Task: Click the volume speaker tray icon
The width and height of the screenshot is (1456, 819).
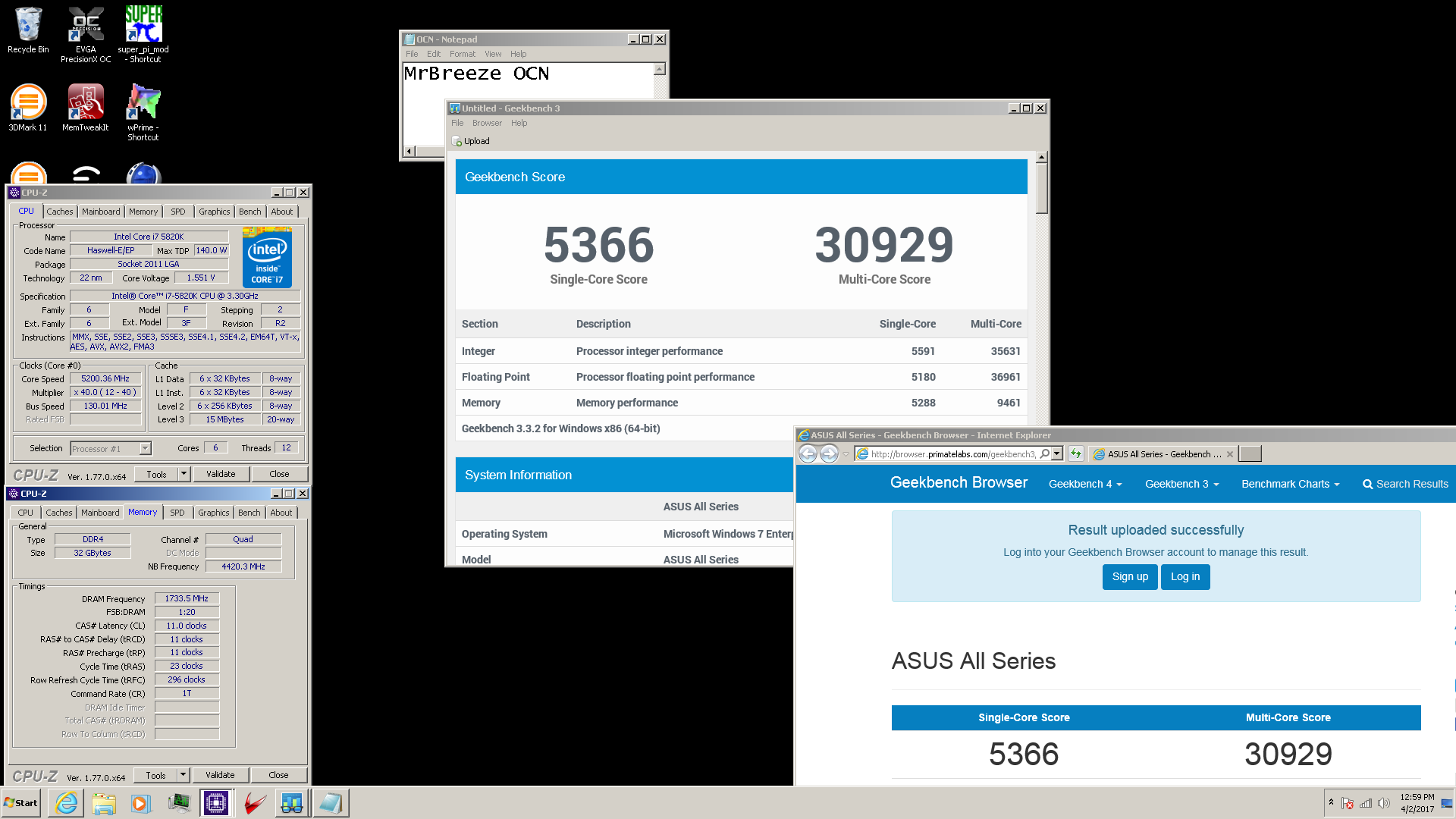Action: point(1384,803)
